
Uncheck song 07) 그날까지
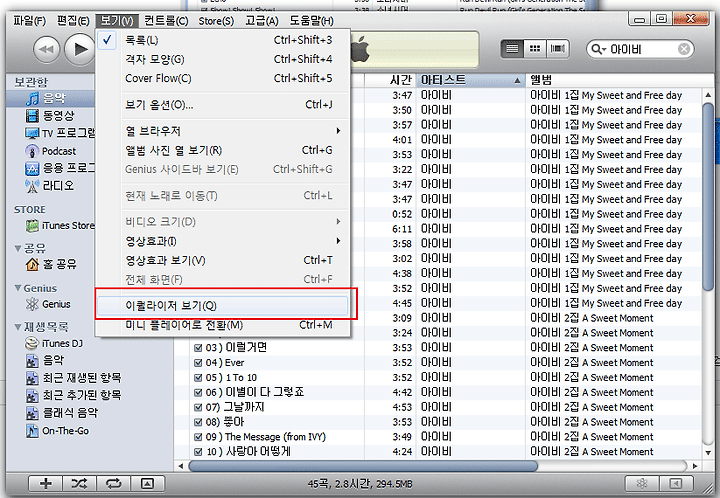(x=198, y=408)
